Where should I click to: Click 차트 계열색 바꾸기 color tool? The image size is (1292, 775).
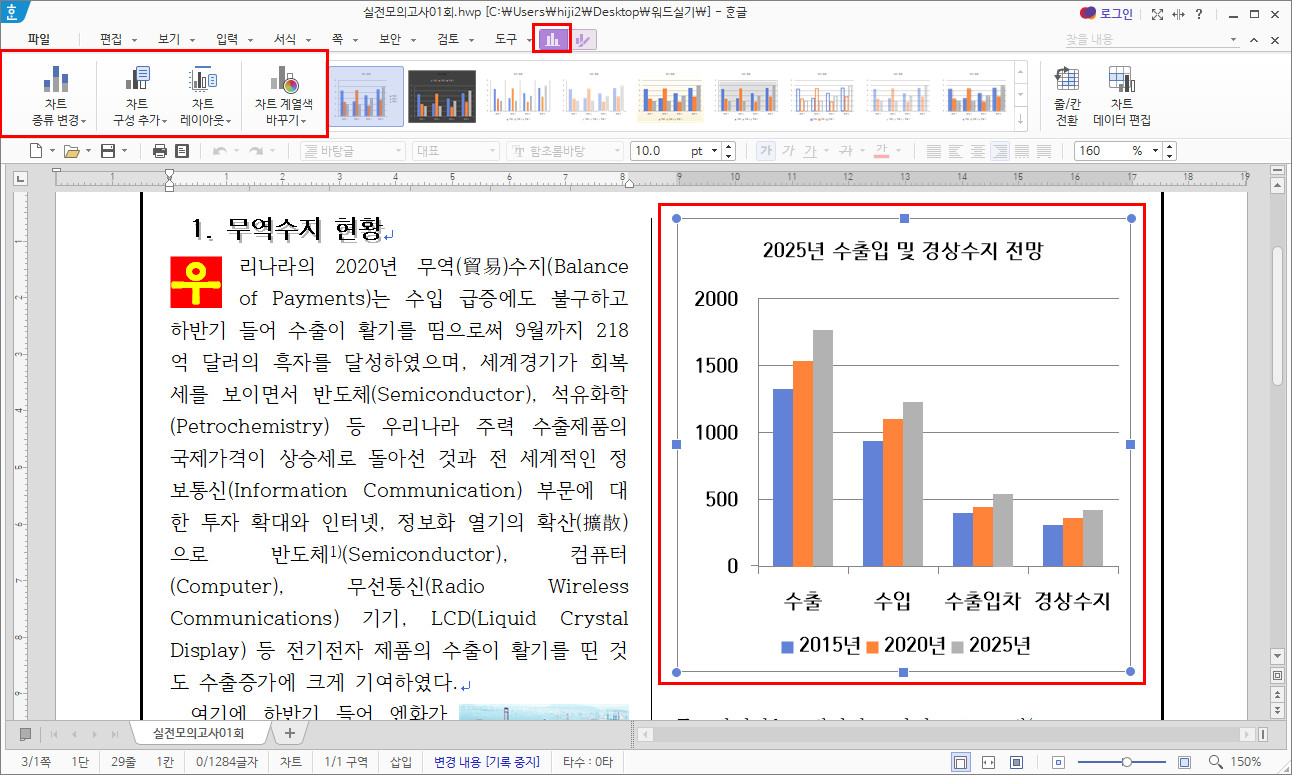(284, 97)
